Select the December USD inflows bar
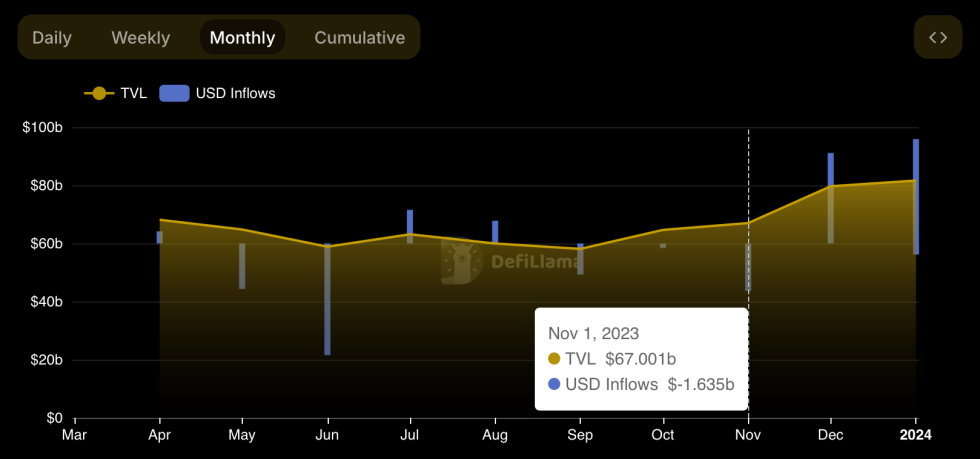 831,198
